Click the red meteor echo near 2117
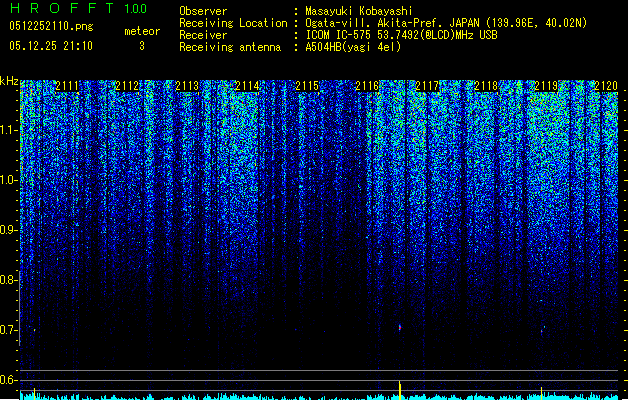629x400 pixels. 400,327
